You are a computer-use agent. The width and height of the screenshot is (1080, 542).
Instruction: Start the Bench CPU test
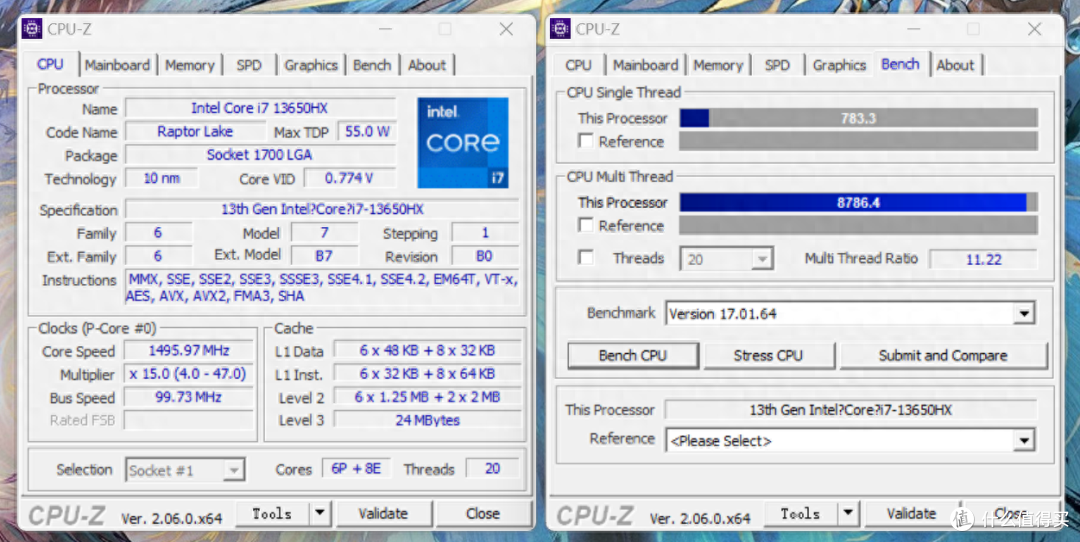(x=633, y=355)
